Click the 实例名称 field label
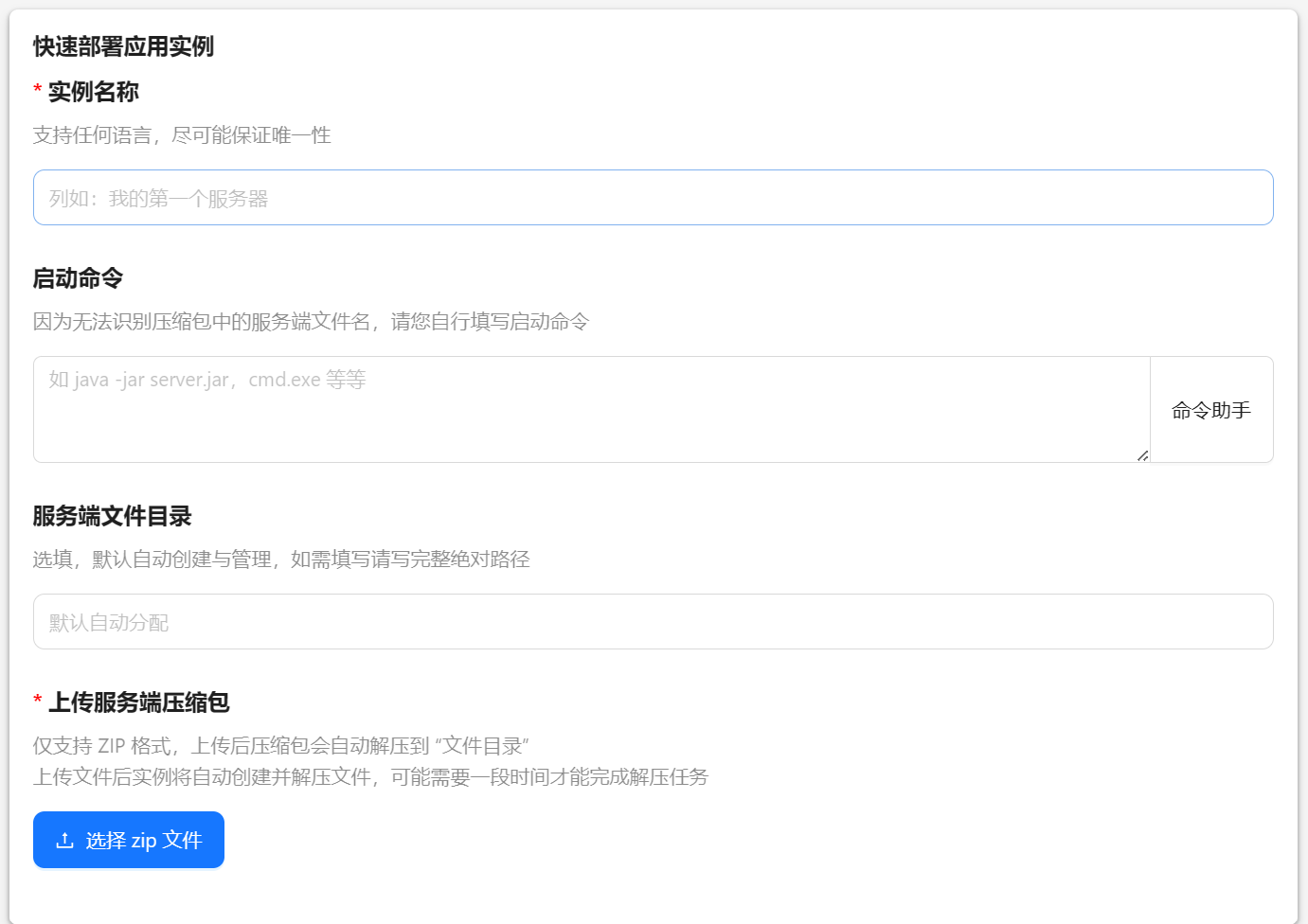Viewport: 1308px width, 924px height. pyautogui.click(x=94, y=92)
